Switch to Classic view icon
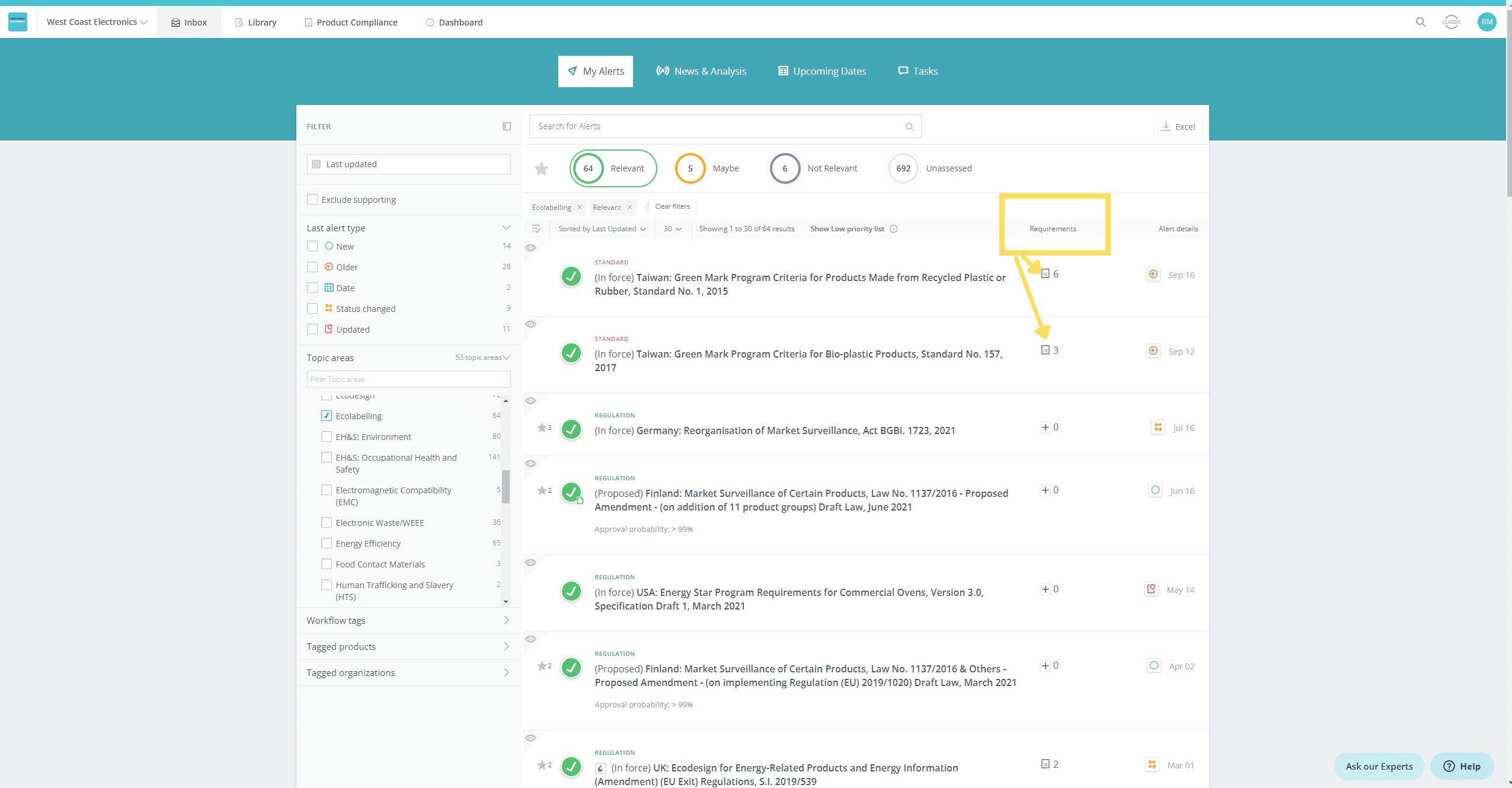 [x=1451, y=22]
